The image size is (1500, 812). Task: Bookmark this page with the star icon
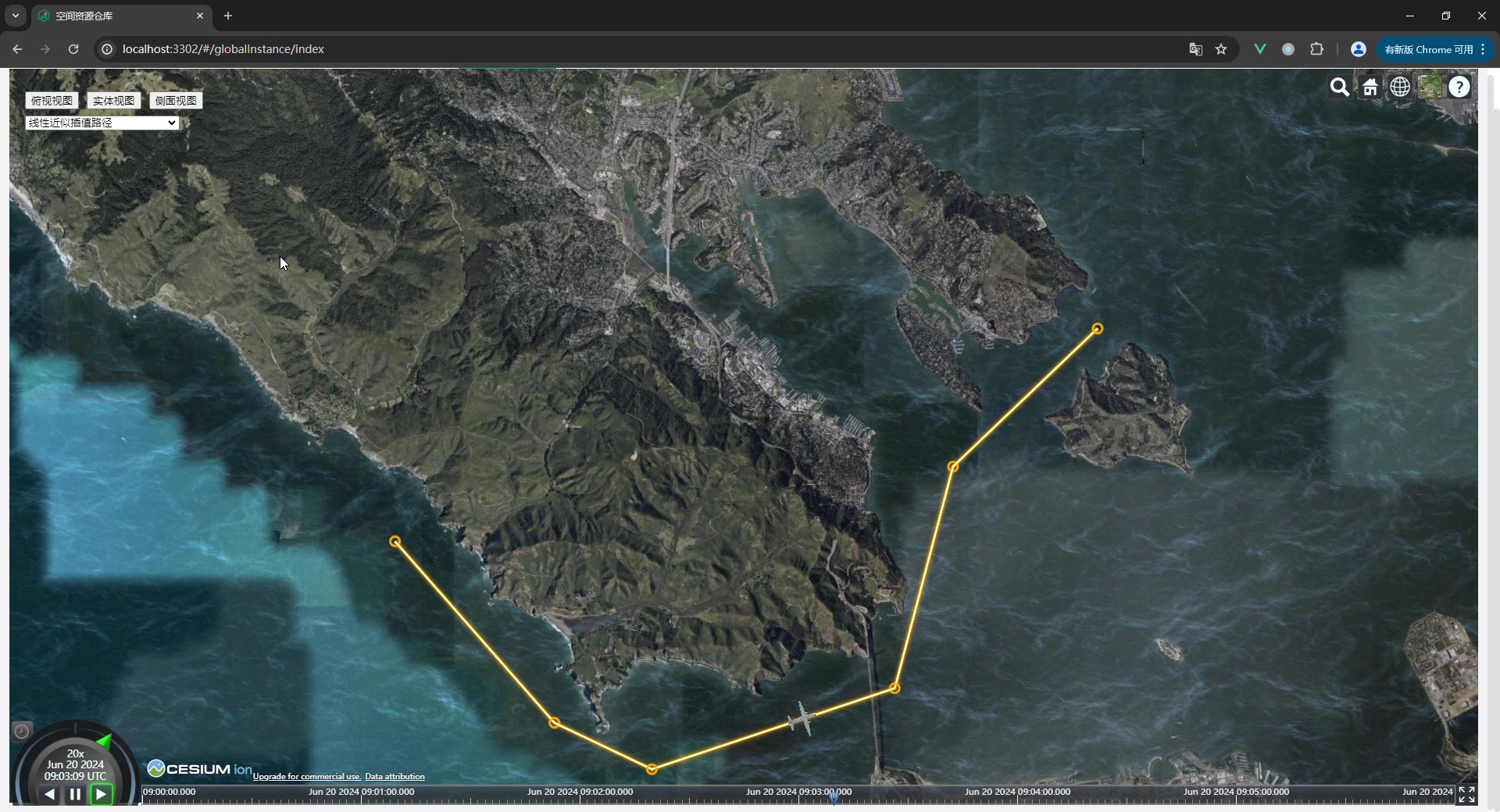pos(1221,49)
